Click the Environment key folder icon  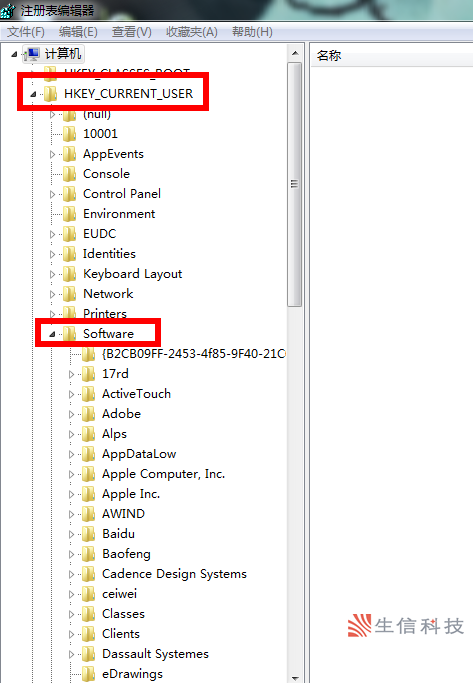click(x=69, y=214)
